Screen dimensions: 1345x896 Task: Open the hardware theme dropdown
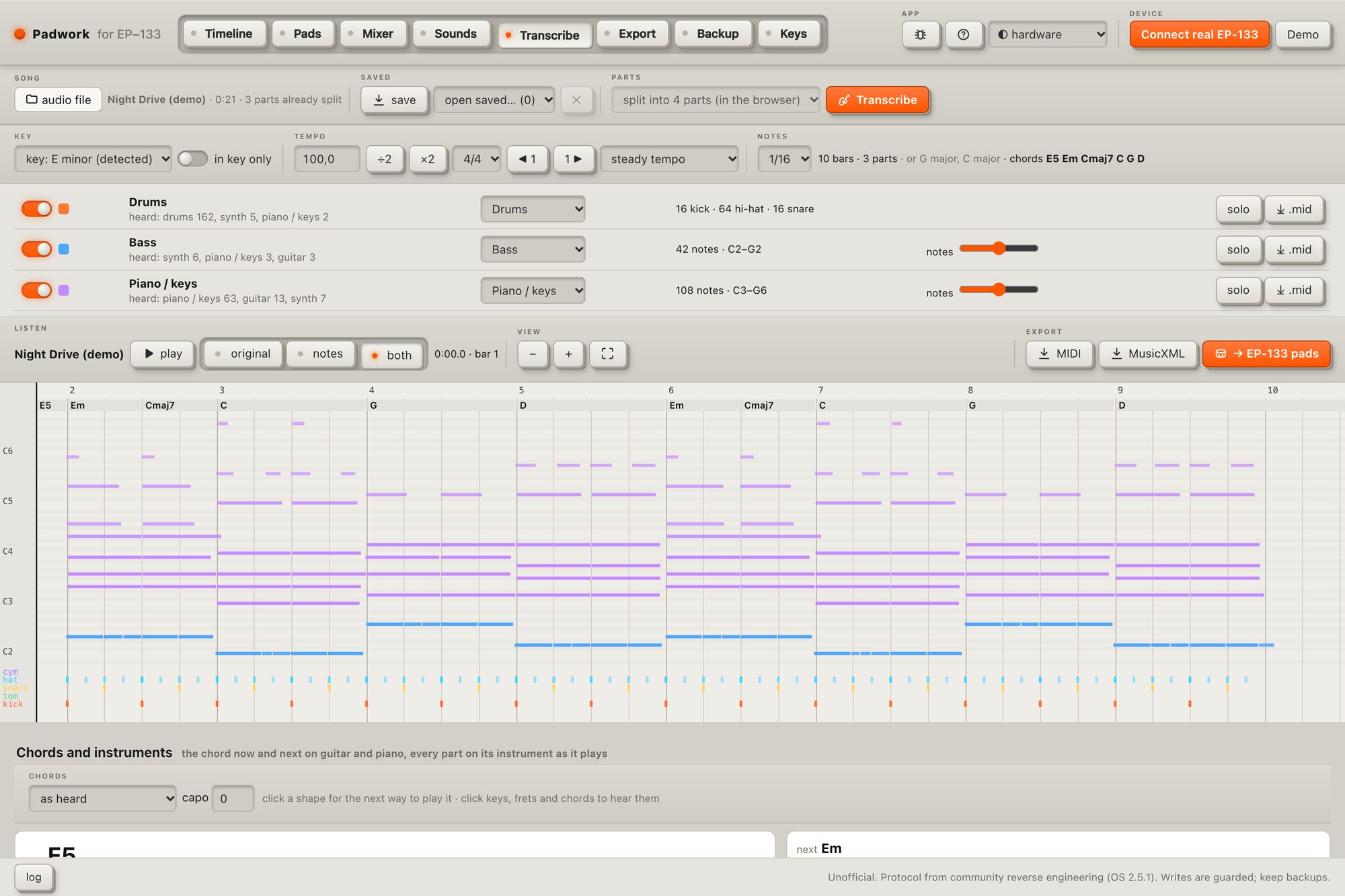[x=1048, y=34]
